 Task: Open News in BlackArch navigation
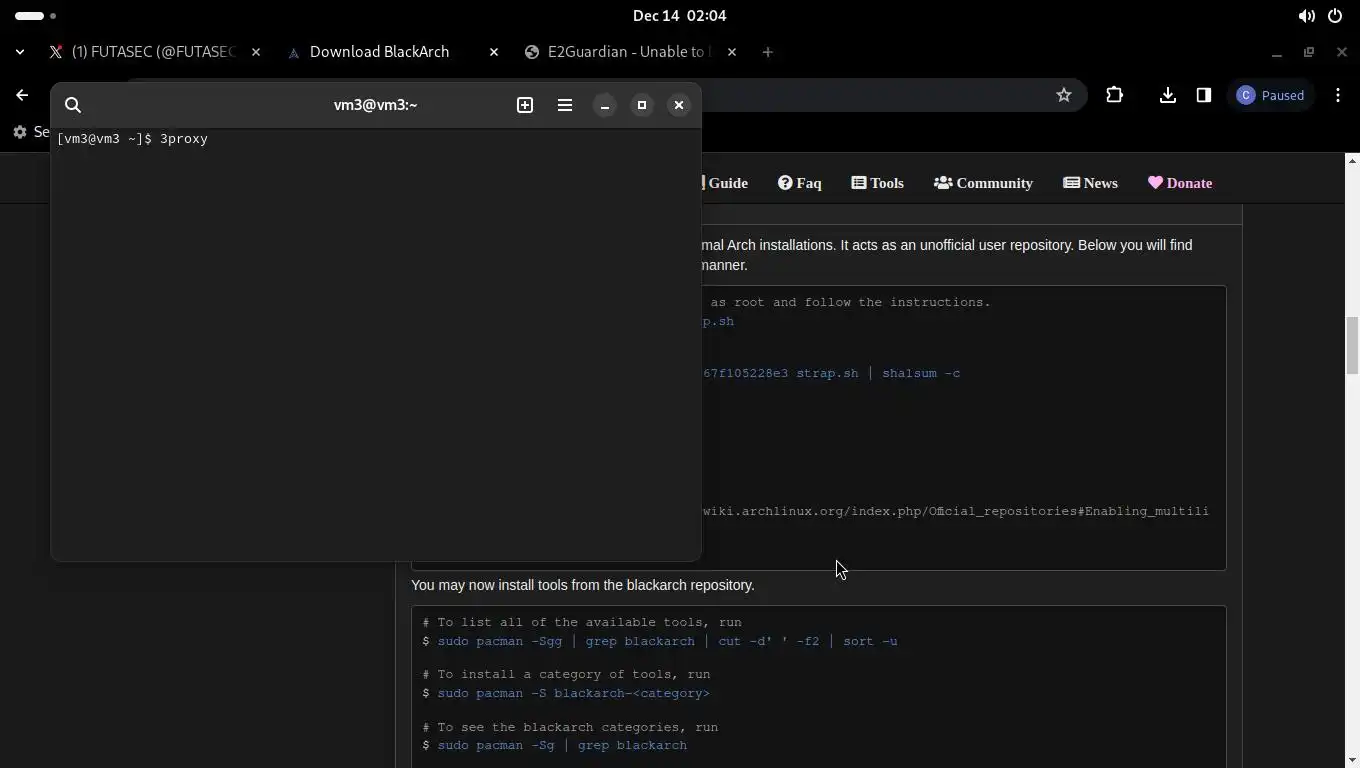point(1091,183)
